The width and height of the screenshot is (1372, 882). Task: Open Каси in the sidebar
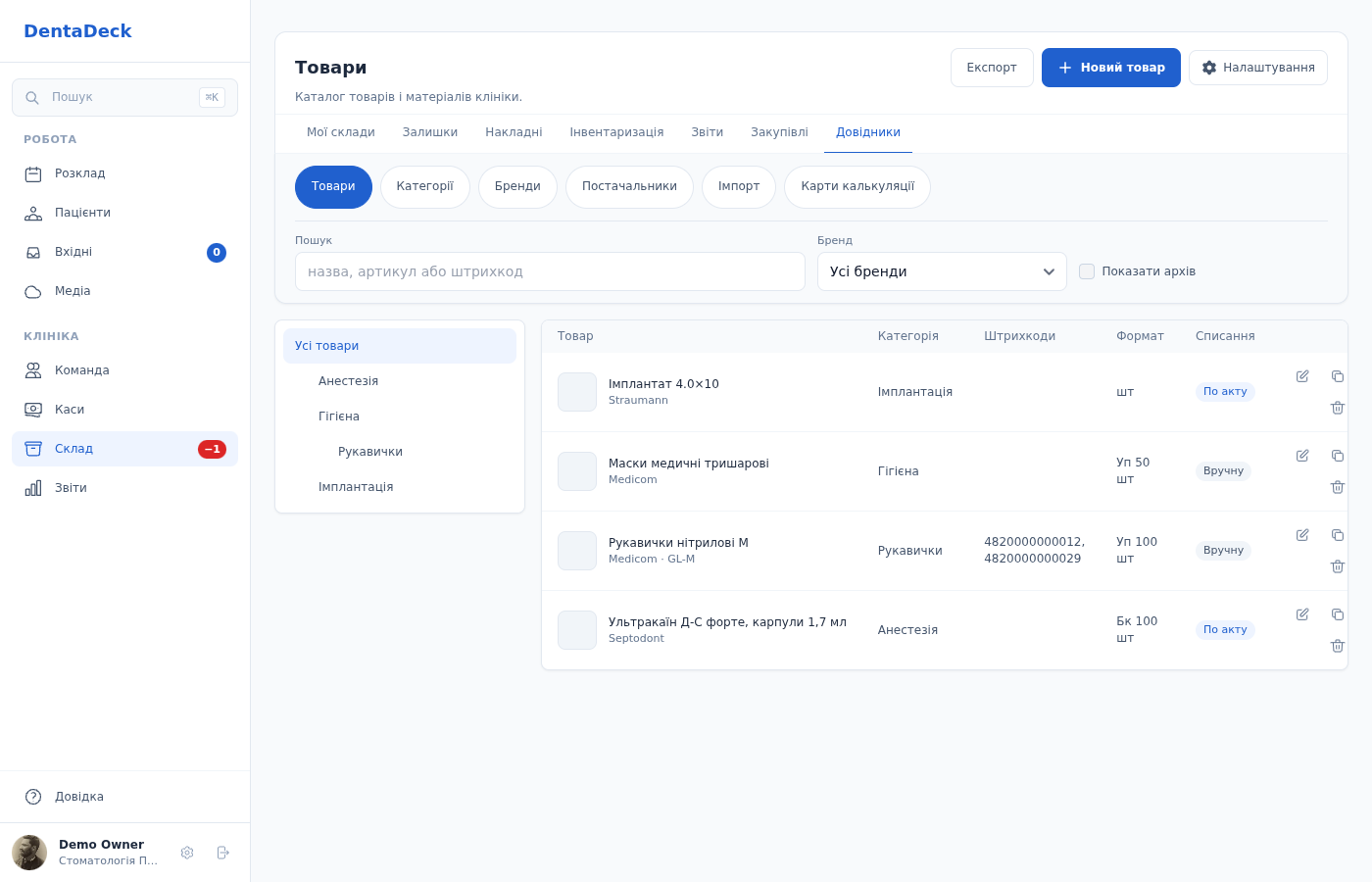click(124, 410)
